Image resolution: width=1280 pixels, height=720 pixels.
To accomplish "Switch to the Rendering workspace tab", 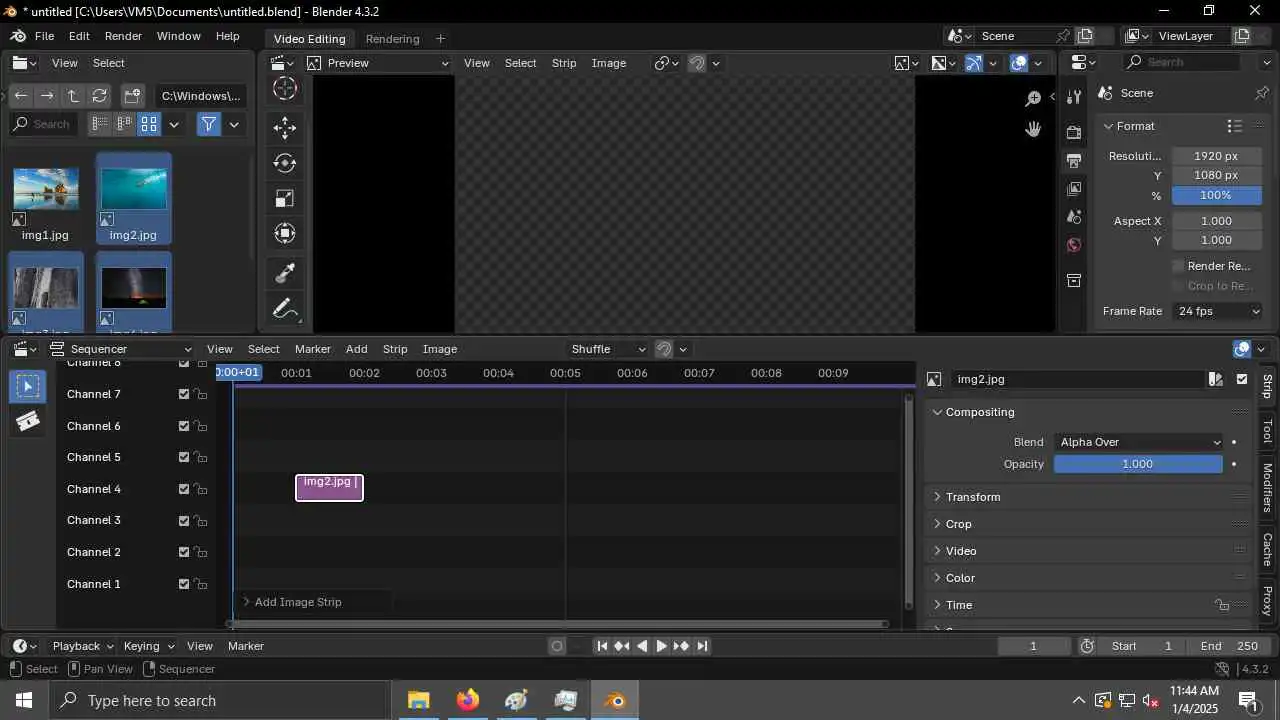I will click(392, 38).
